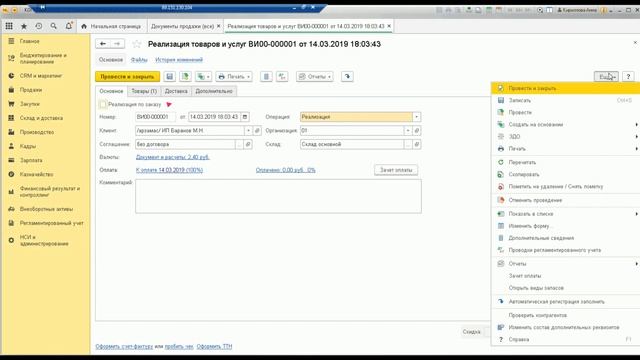This screenshot has height=360, width=640.
Task: Open Favorites star in top panel
Action: tap(24, 26)
